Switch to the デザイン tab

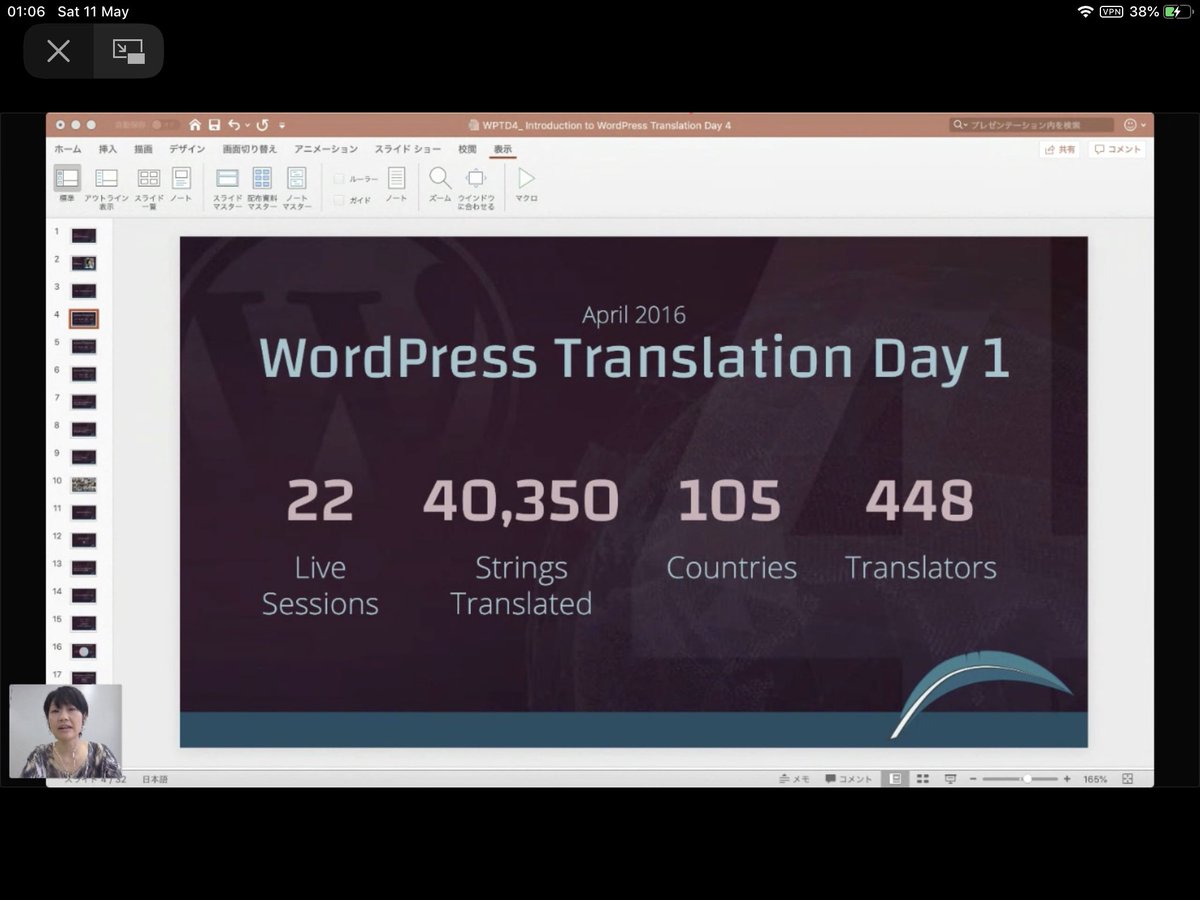pyautogui.click(x=187, y=149)
